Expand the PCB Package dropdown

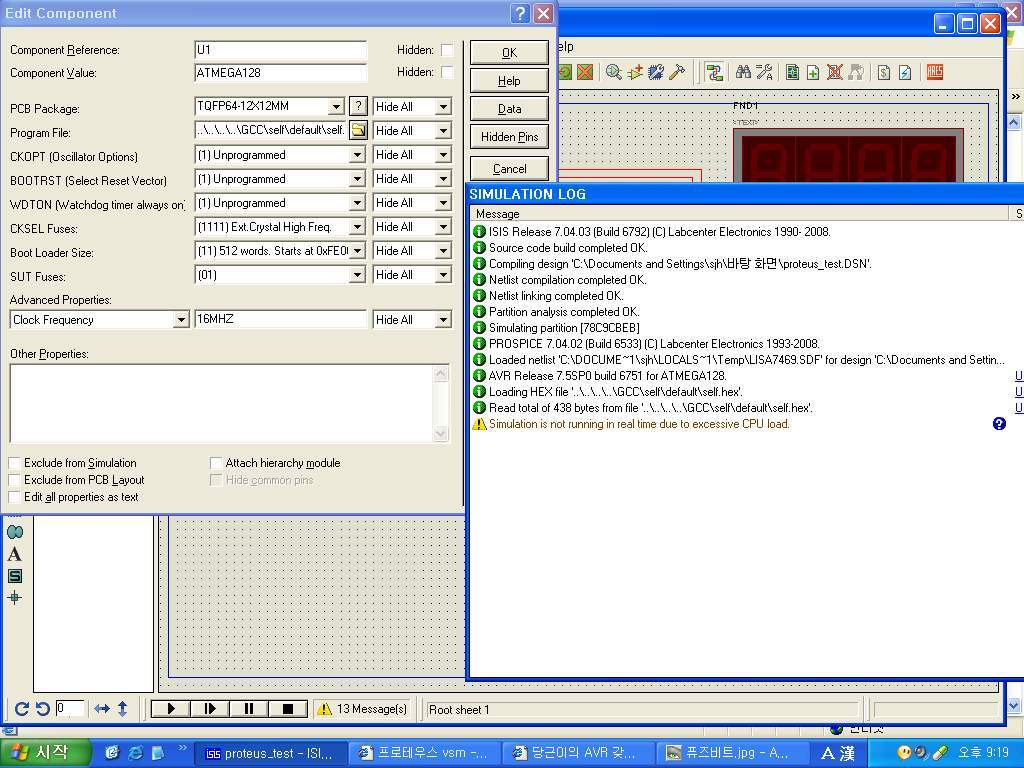pyautogui.click(x=335, y=107)
